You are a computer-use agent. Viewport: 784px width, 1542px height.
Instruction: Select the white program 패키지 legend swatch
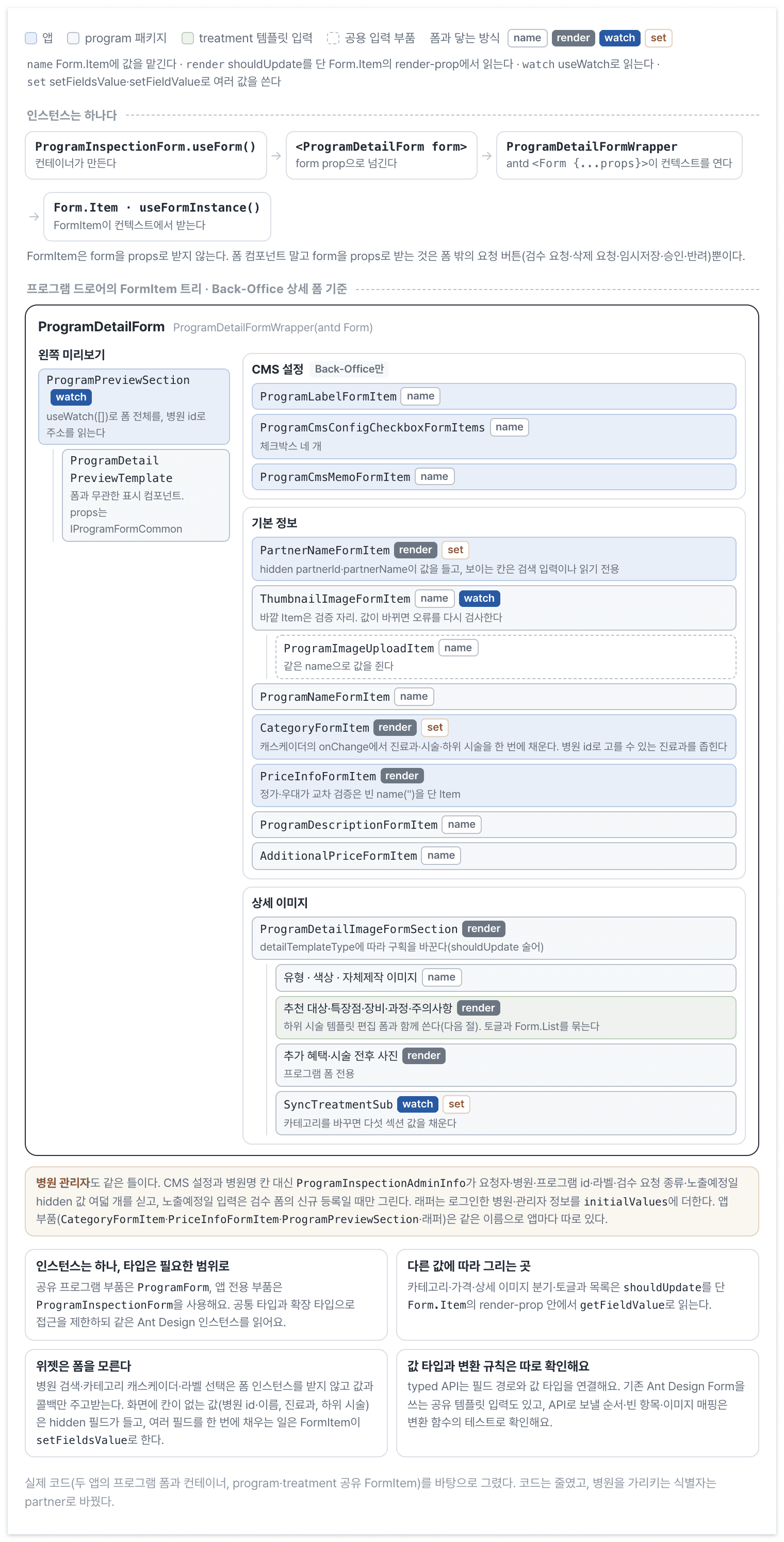point(73,38)
